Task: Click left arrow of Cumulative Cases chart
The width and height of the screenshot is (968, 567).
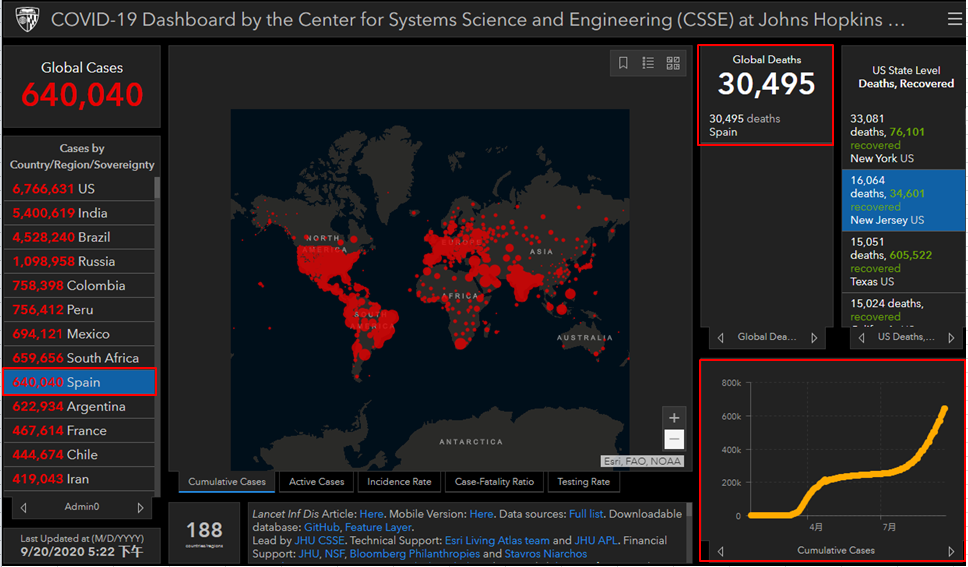Action: point(720,551)
